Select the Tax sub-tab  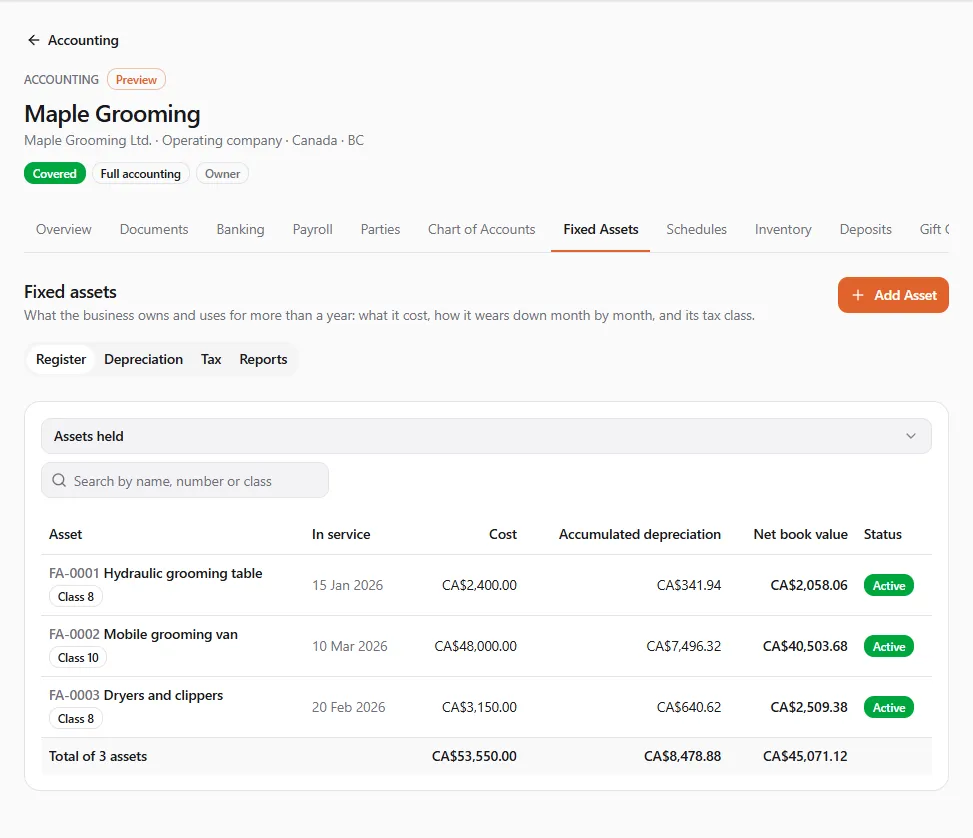tap(211, 359)
